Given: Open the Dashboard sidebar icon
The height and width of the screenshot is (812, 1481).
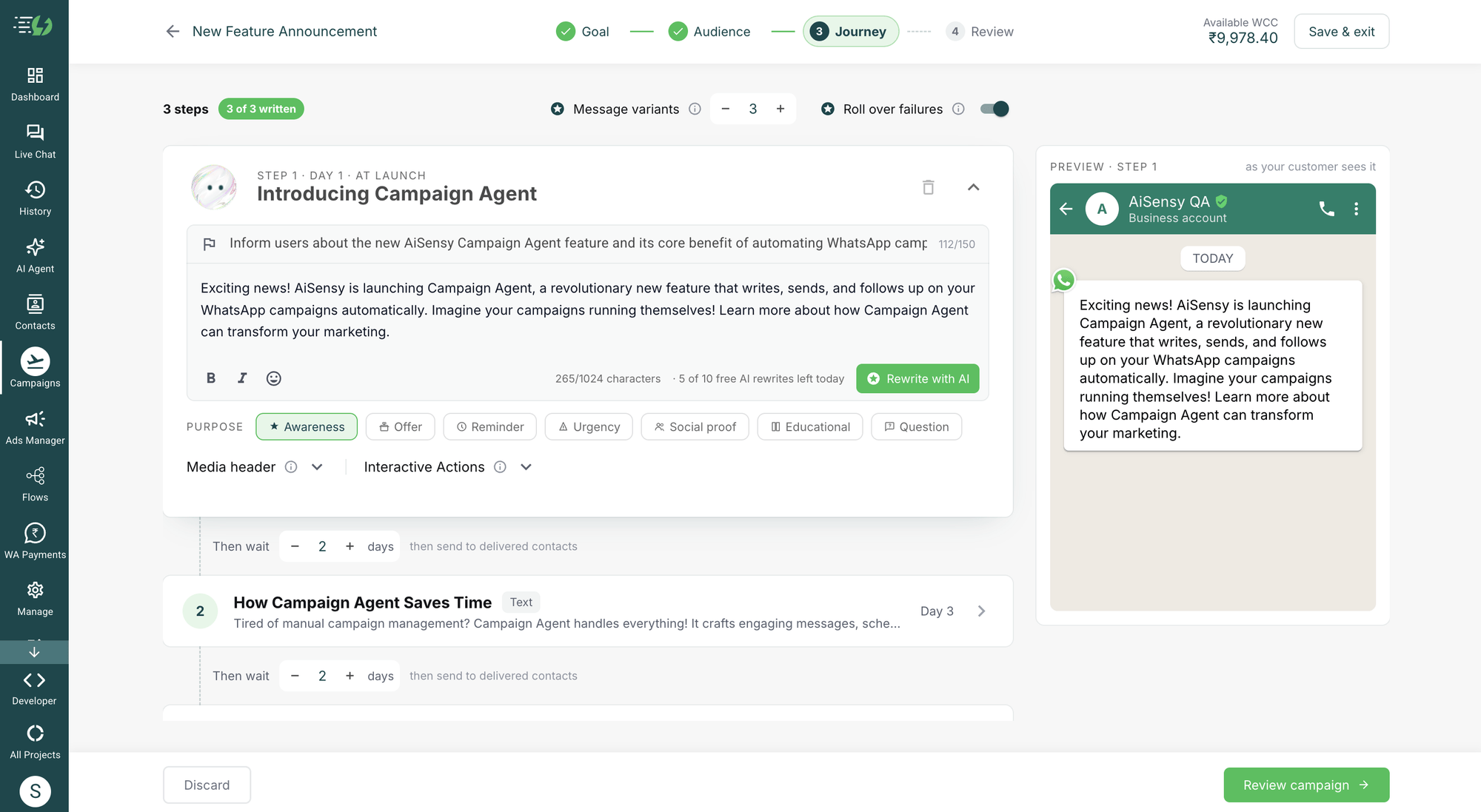Looking at the screenshot, I should point(35,84).
